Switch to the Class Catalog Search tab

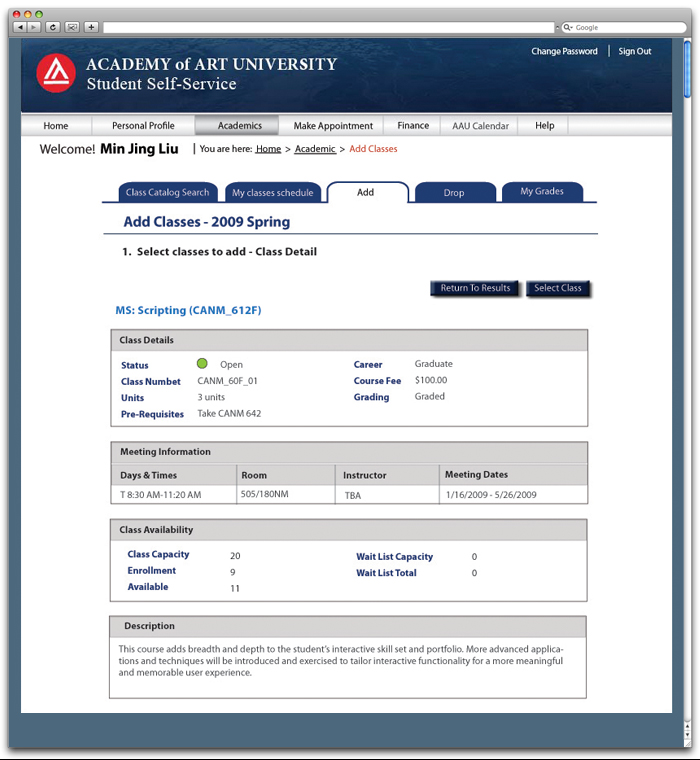[x=168, y=192]
